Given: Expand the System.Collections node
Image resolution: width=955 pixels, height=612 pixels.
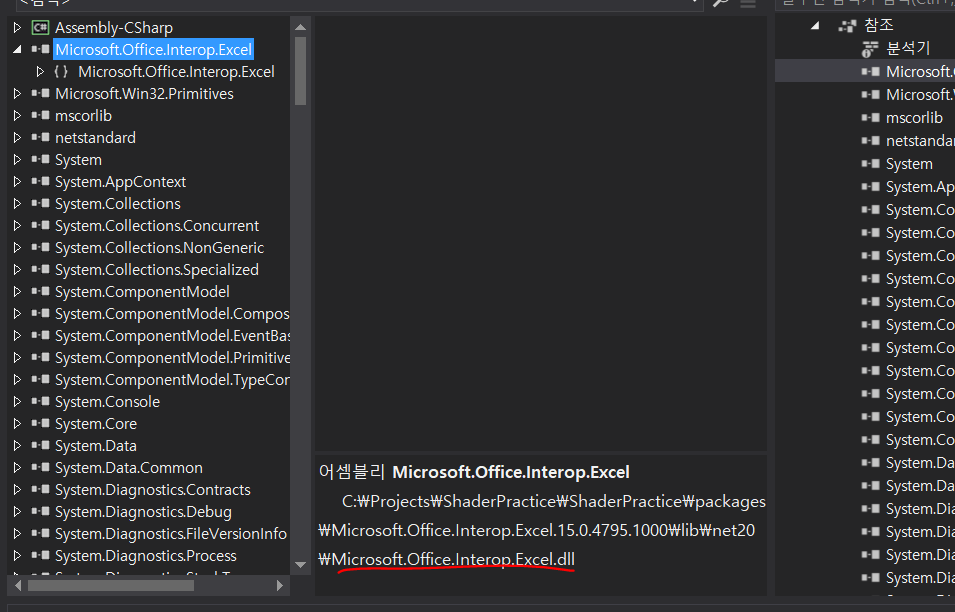Looking at the screenshot, I should (x=17, y=203).
